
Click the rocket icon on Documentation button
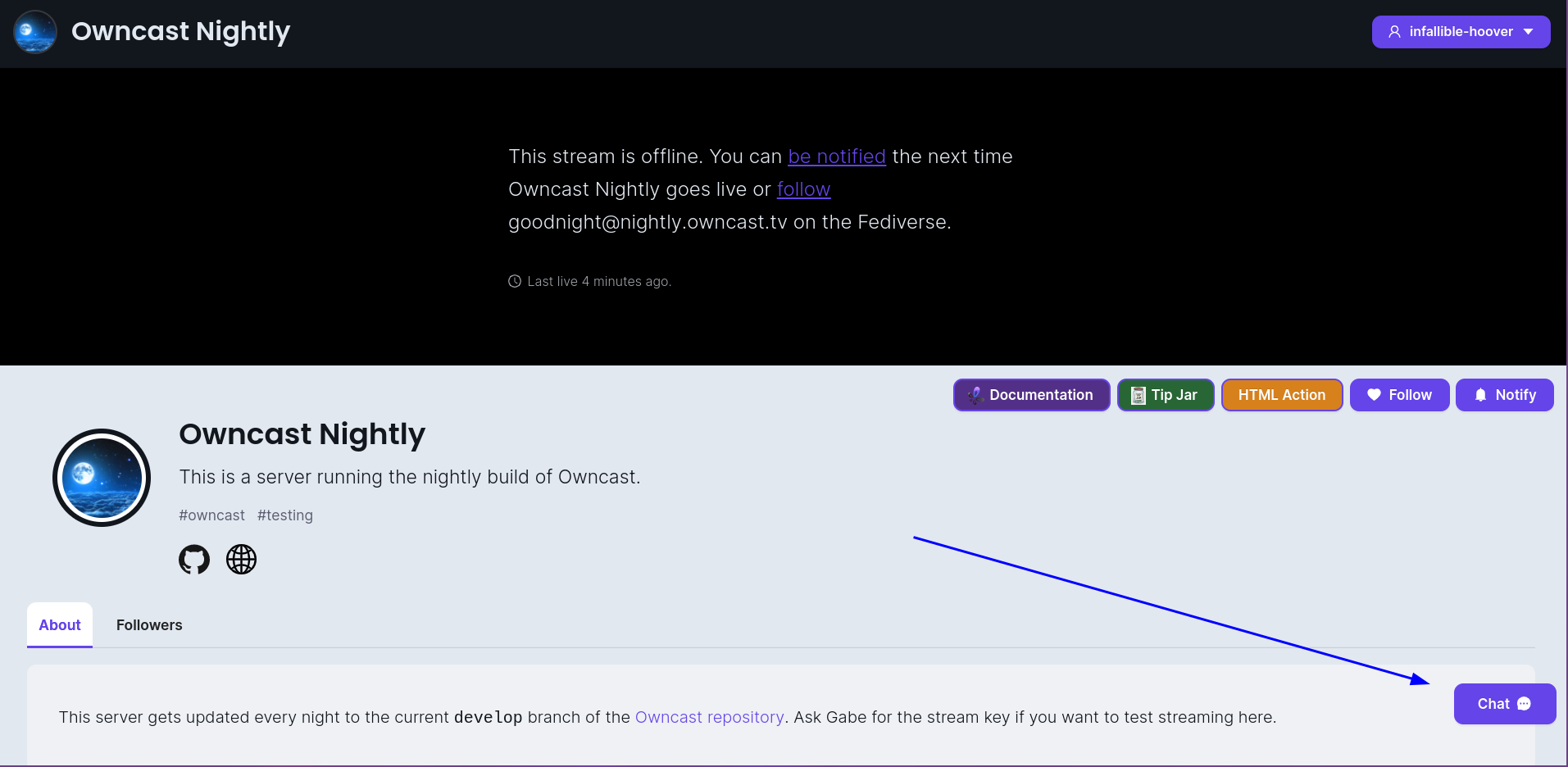[x=974, y=394]
